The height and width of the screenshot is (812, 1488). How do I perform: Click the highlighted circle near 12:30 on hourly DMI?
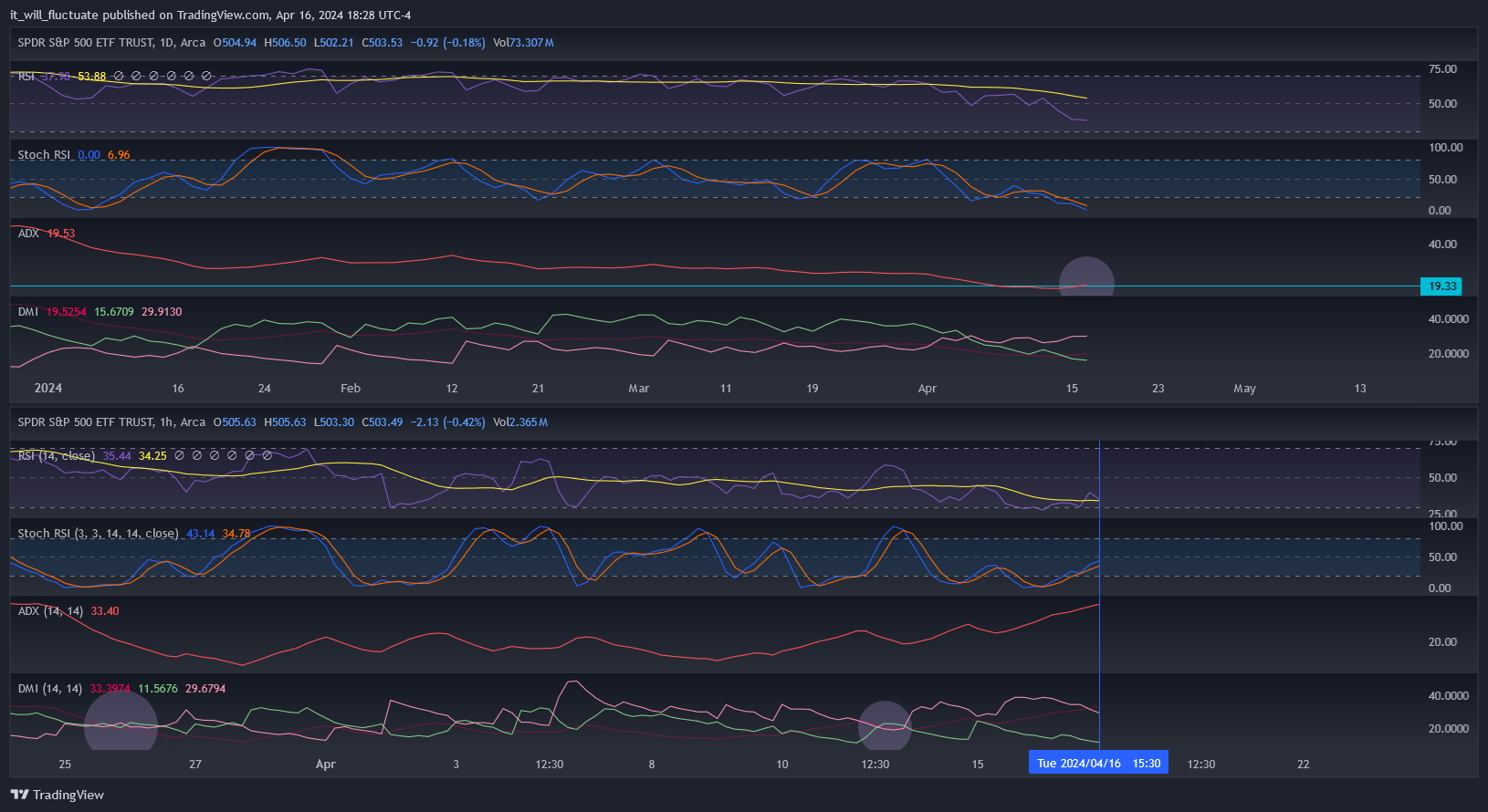point(885,725)
